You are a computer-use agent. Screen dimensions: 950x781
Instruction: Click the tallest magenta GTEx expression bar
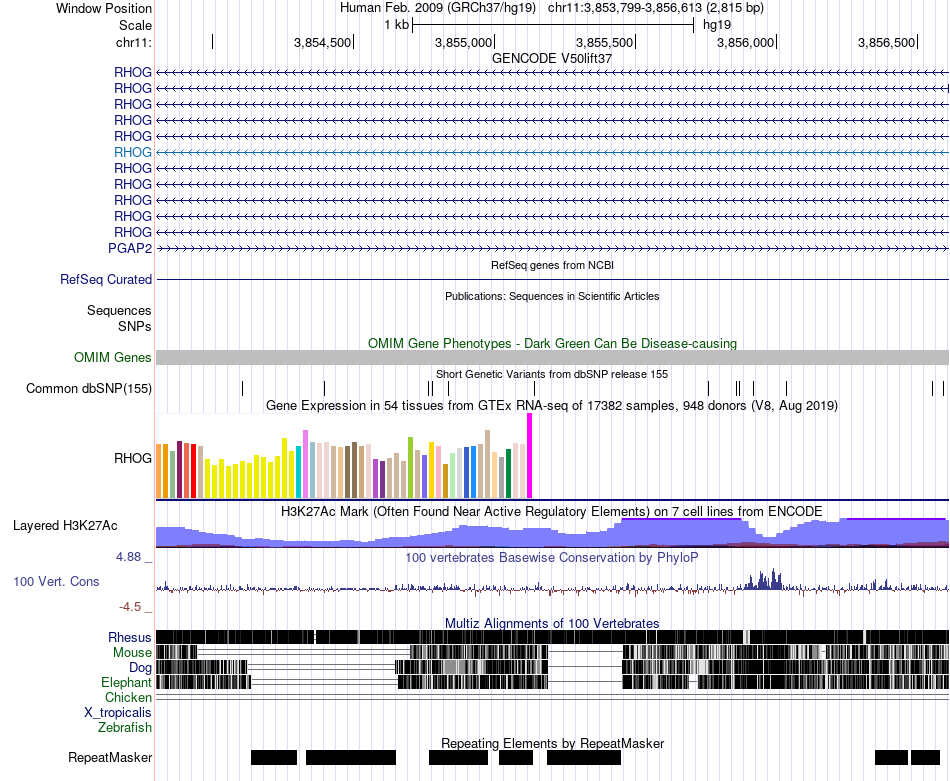[x=530, y=456]
